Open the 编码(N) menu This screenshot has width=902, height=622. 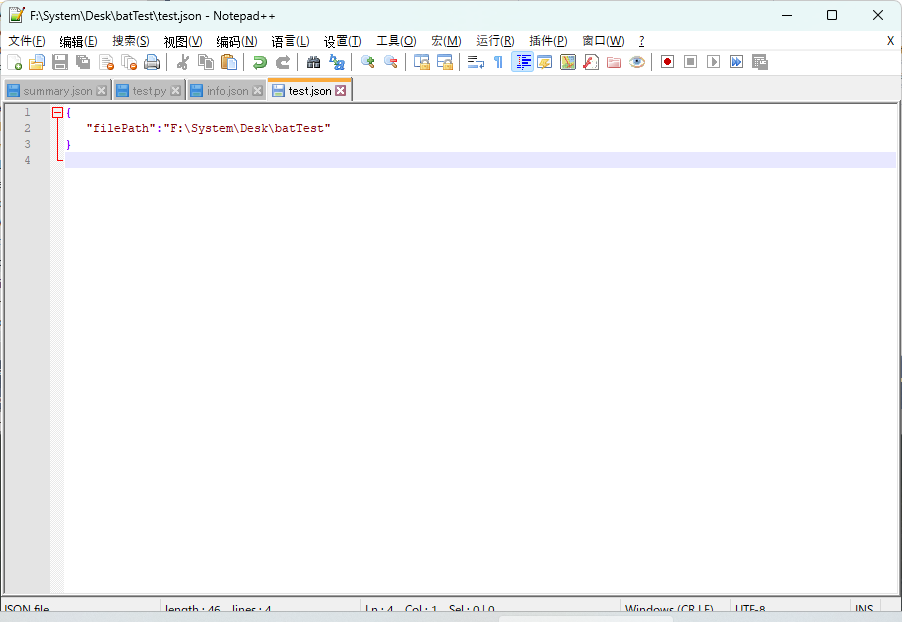(236, 41)
